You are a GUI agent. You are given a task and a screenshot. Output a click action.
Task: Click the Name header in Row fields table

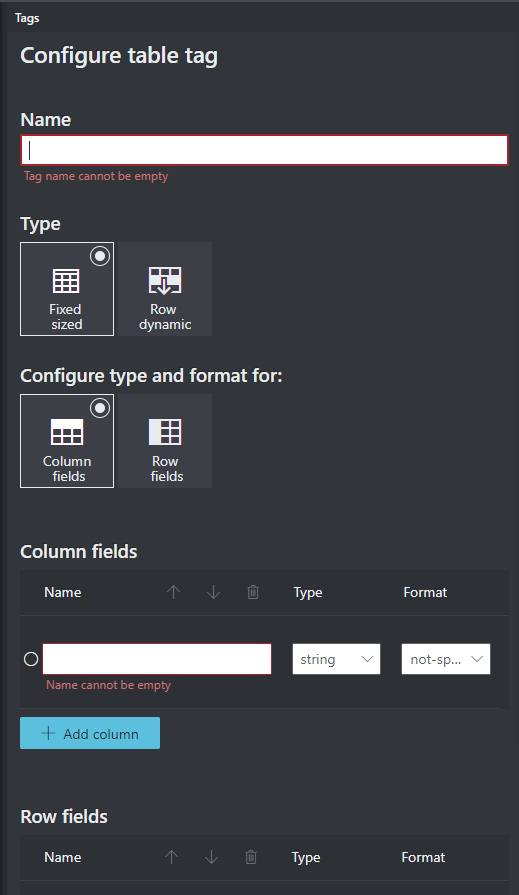tap(63, 857)
